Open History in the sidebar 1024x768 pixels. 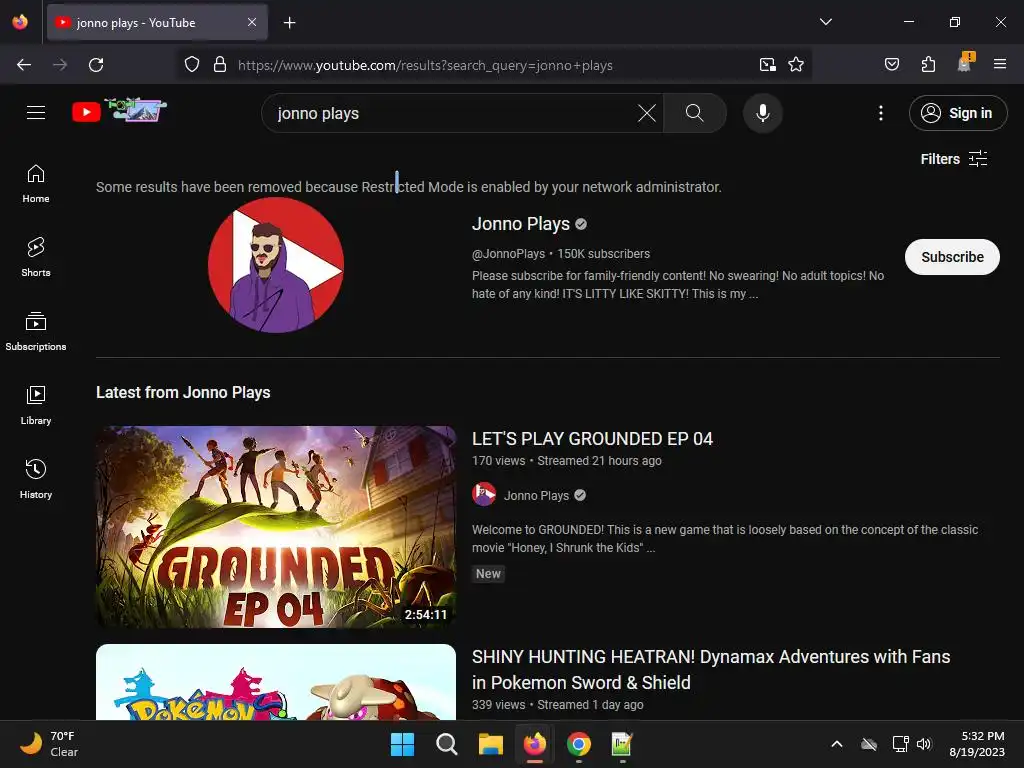[x=36, y=479]
